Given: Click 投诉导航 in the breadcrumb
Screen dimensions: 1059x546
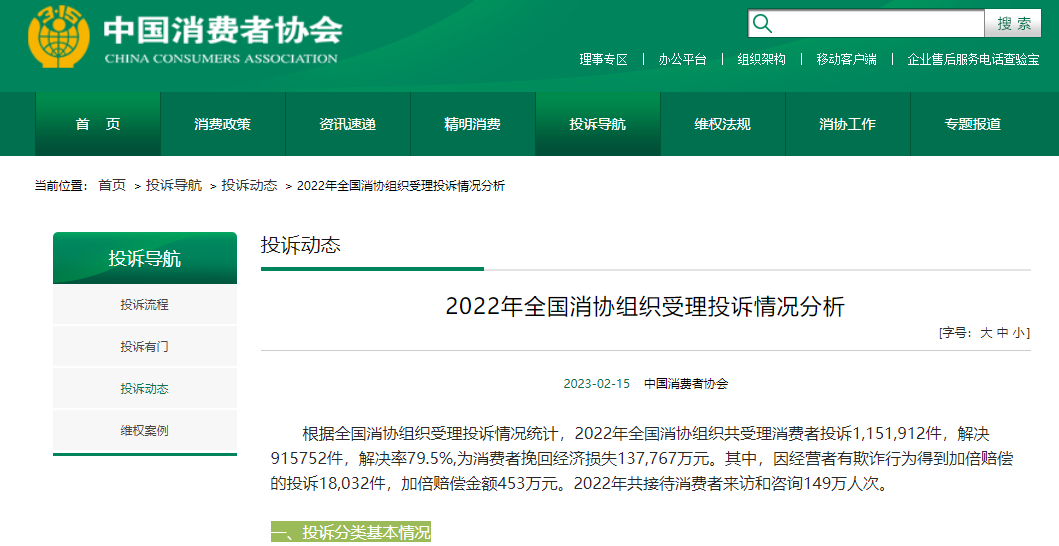Looking at the screenshot, I should [174, 185].
